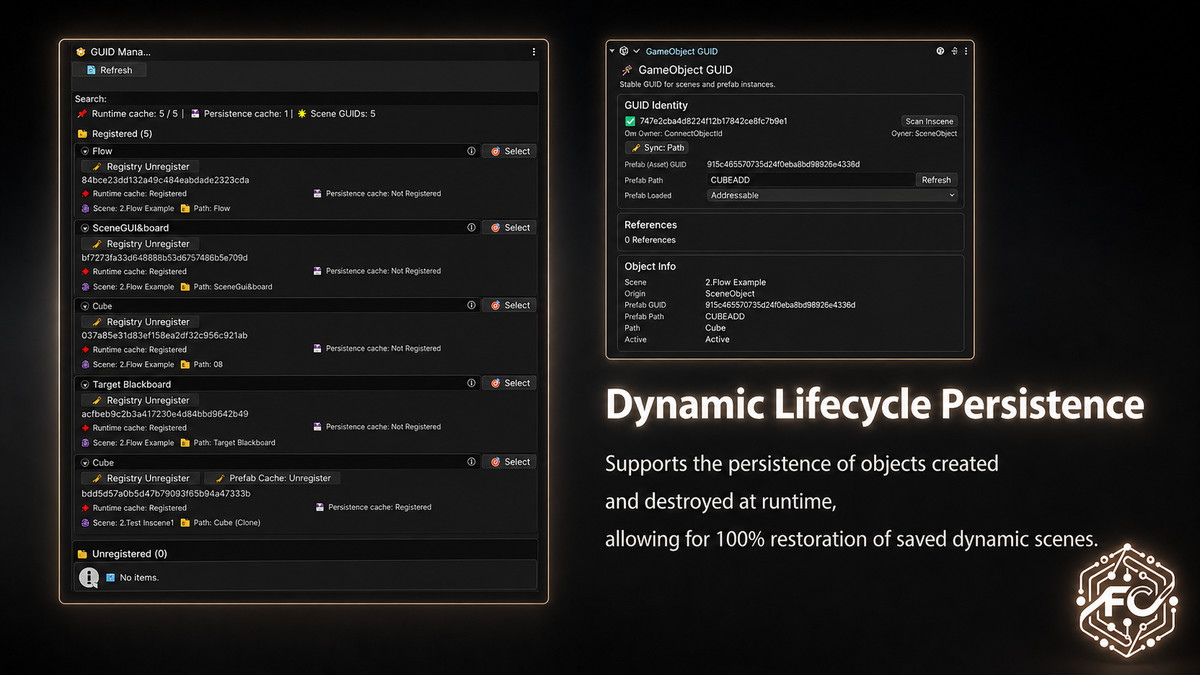Click the preset sliders icon in component header
This screenshot has height=675, width=1200.
tap(954, 51)
